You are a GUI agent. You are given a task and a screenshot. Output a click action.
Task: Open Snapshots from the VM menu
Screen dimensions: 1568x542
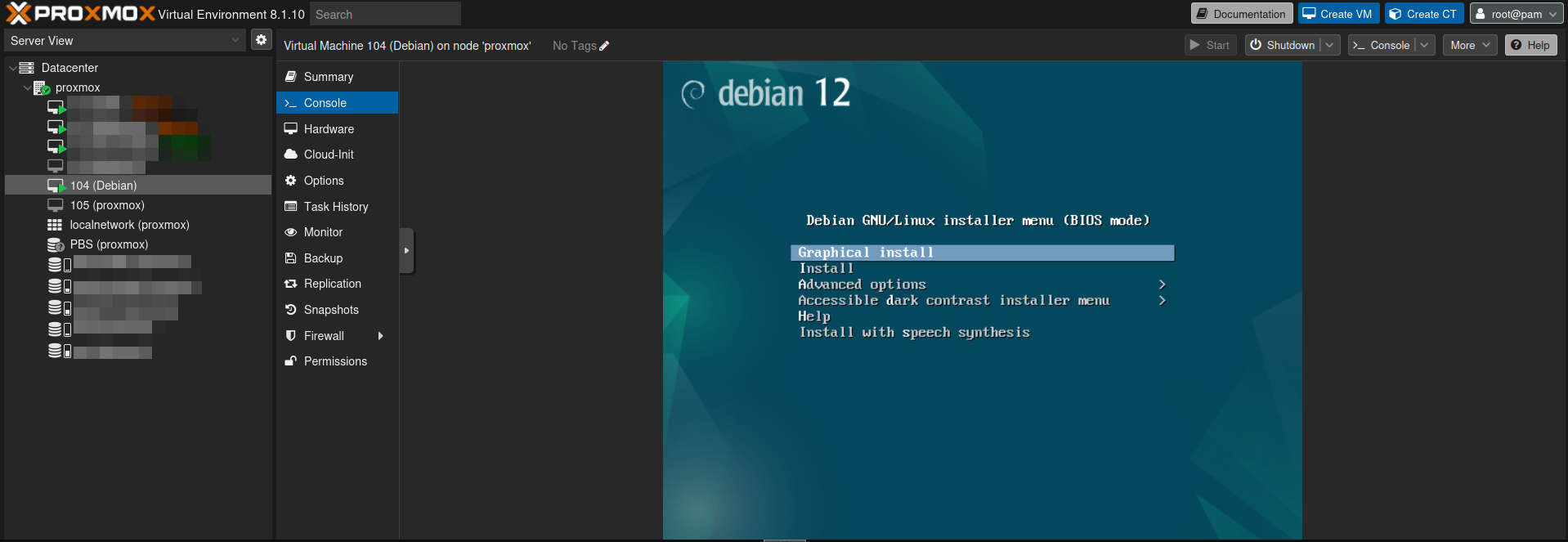pos(330,310)
